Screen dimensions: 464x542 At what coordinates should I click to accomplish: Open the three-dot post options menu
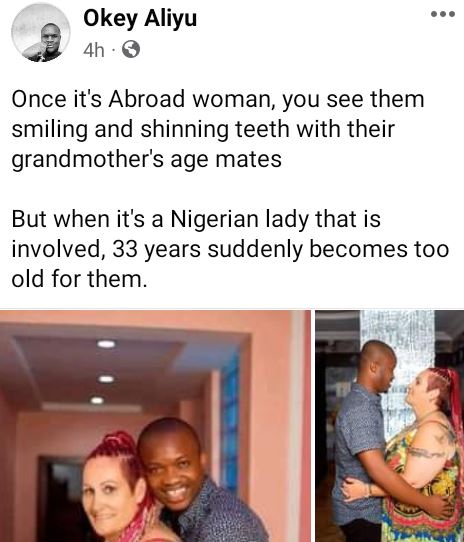pos(443,14)
